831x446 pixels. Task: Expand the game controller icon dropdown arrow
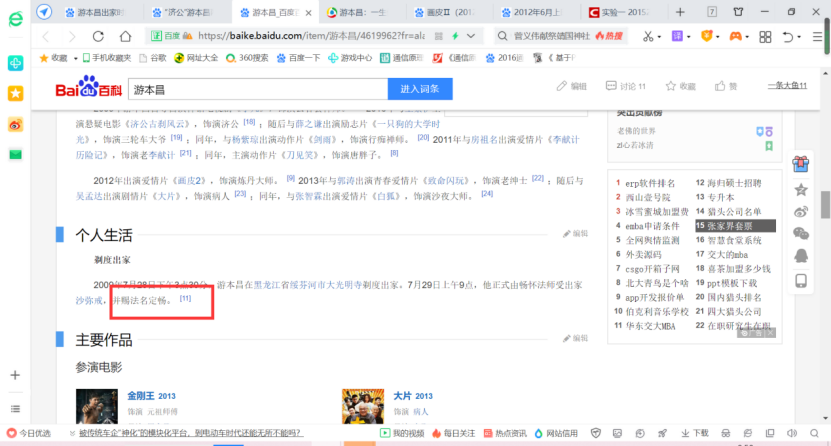coord(747,37)
